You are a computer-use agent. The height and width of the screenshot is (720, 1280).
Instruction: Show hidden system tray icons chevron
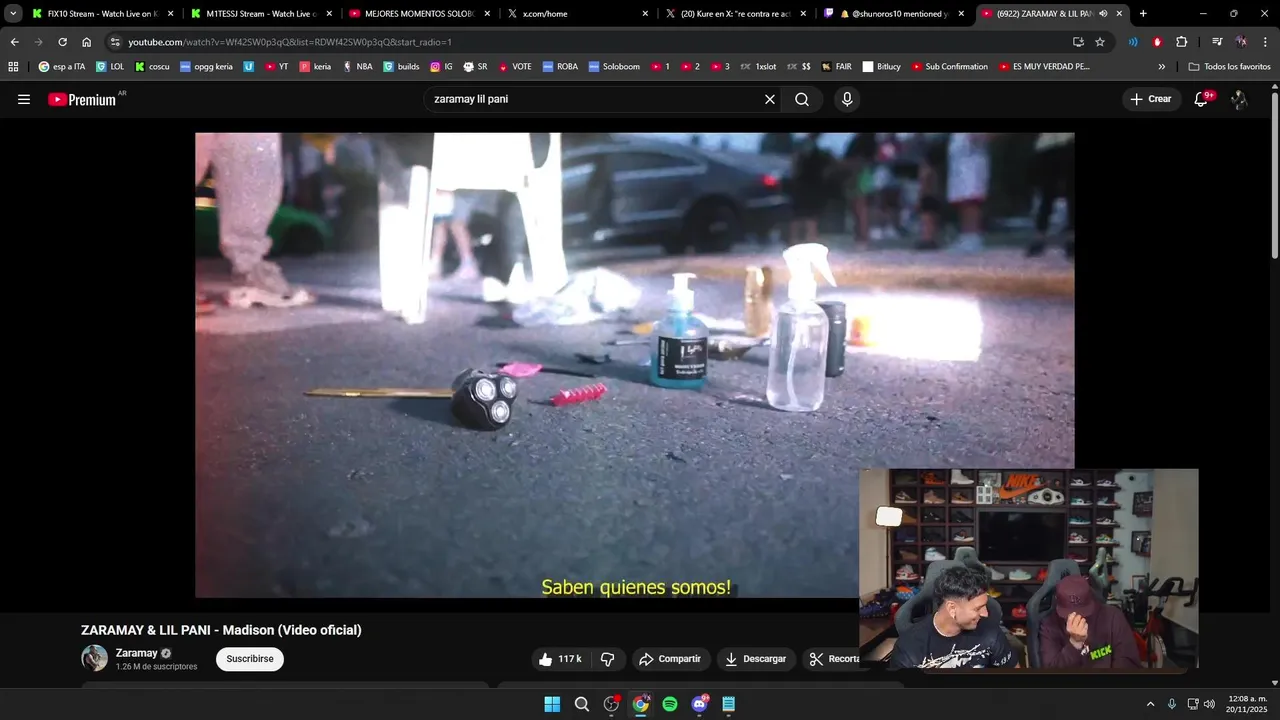pyautogui.click(x=1150, y=704)
